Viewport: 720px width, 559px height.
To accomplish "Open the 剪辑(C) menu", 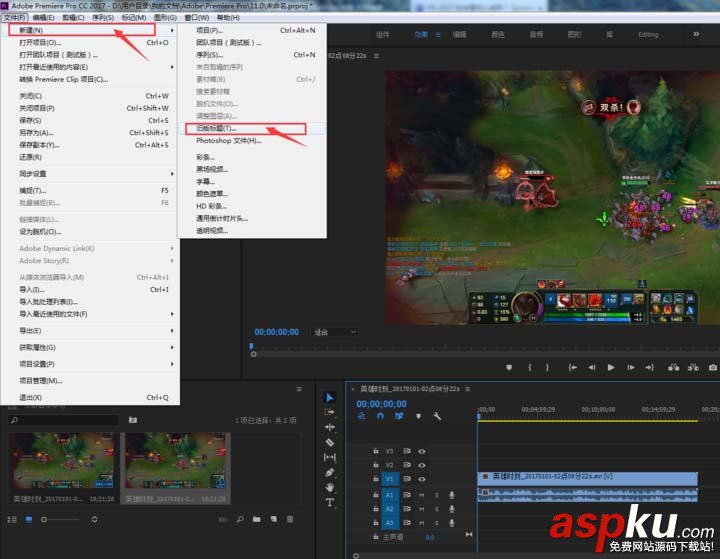I will [x=73, y=17].
